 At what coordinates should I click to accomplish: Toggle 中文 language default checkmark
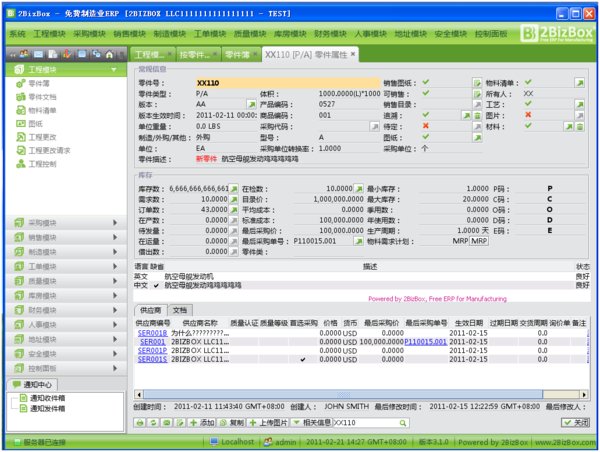(x=156, y=286)
